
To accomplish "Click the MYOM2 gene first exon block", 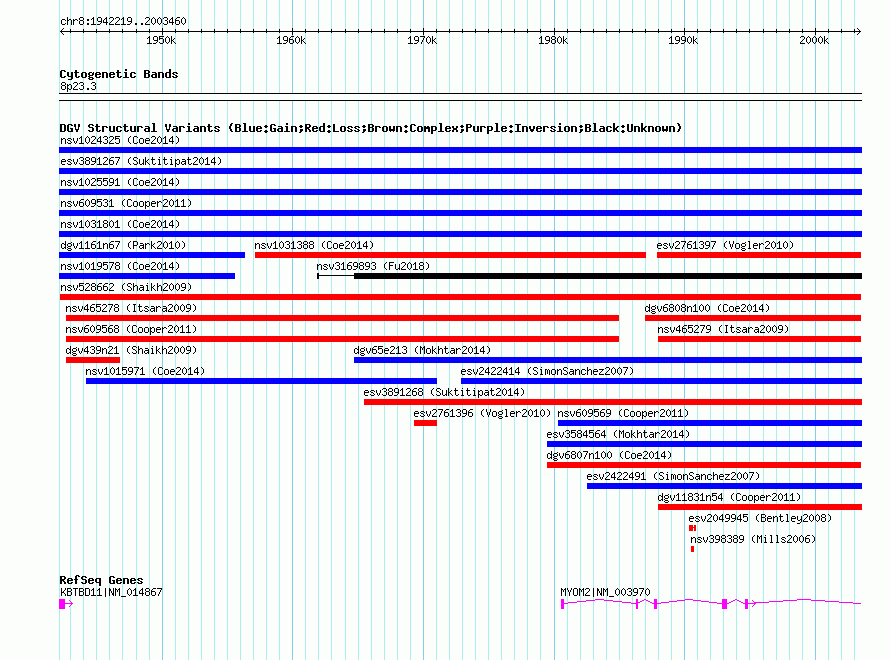I will [x=562, y=604].
